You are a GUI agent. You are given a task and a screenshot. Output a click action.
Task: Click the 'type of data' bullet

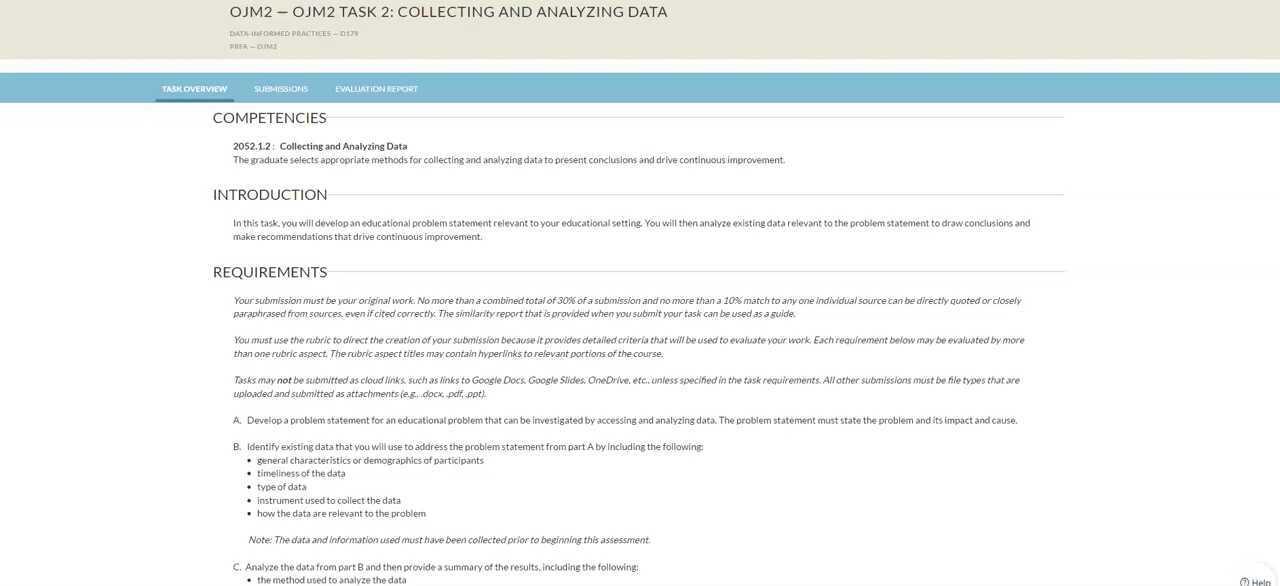point(281,487)
